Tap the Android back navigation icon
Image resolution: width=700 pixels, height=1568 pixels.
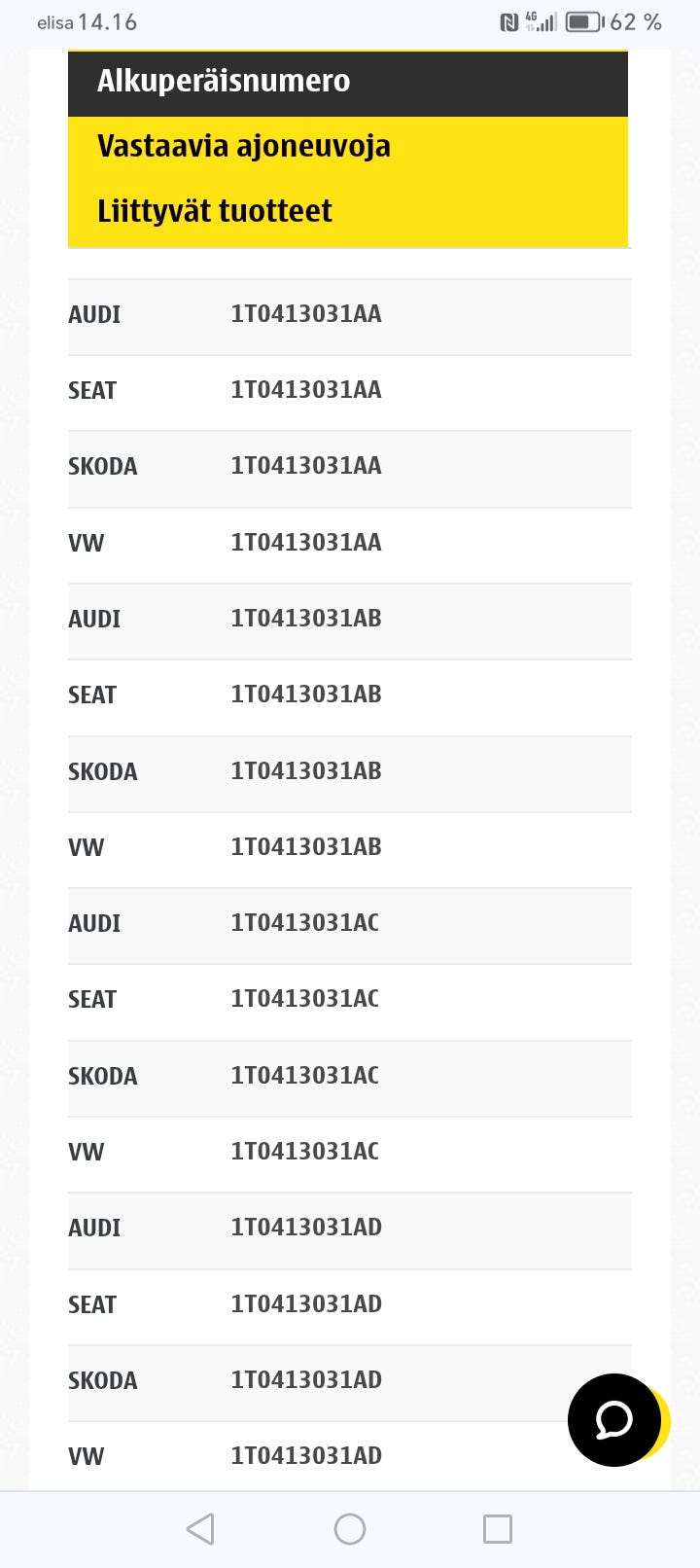tap(200, 1528)
